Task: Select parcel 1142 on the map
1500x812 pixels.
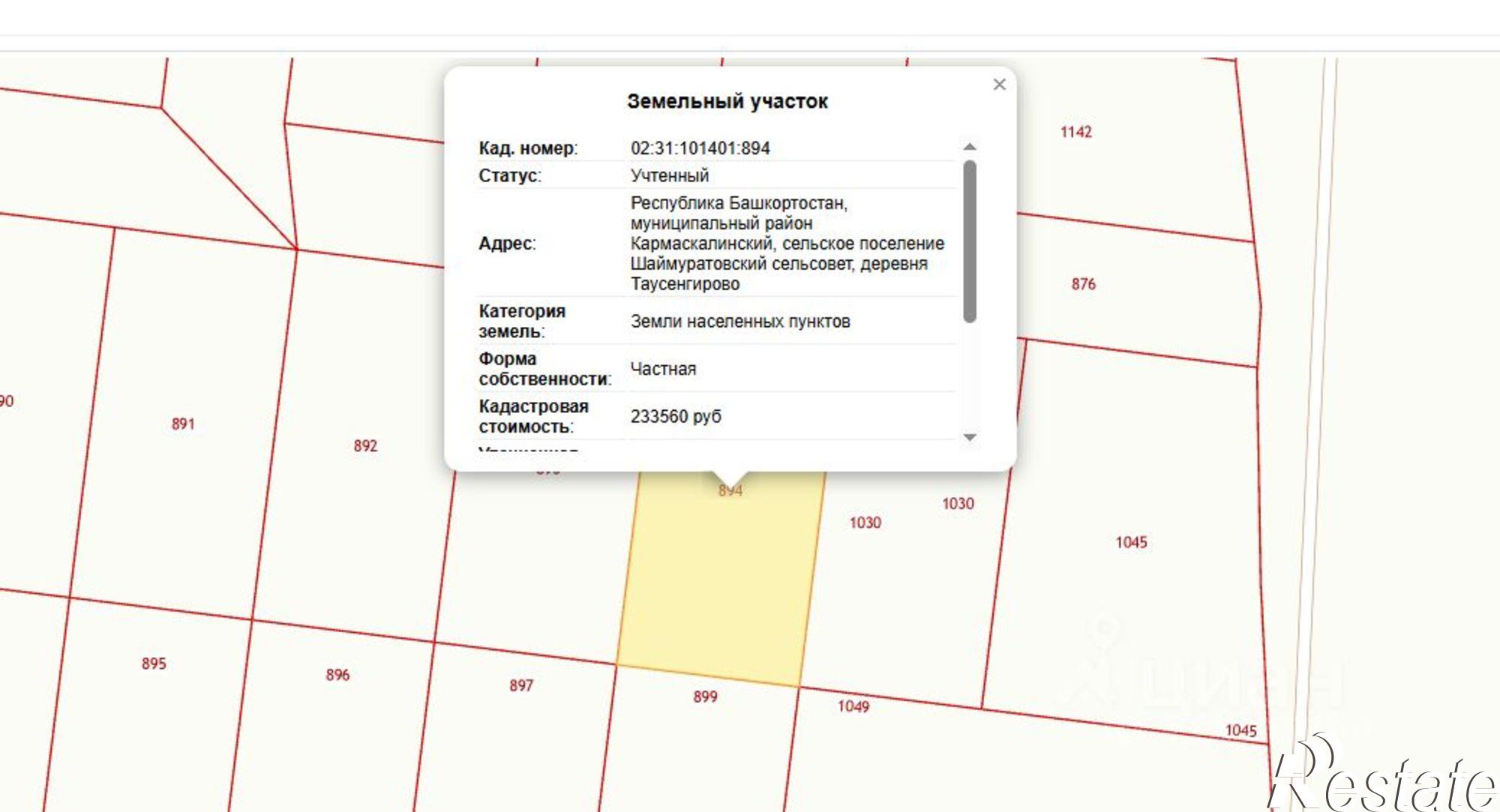Action: (x=1075, y=132)
